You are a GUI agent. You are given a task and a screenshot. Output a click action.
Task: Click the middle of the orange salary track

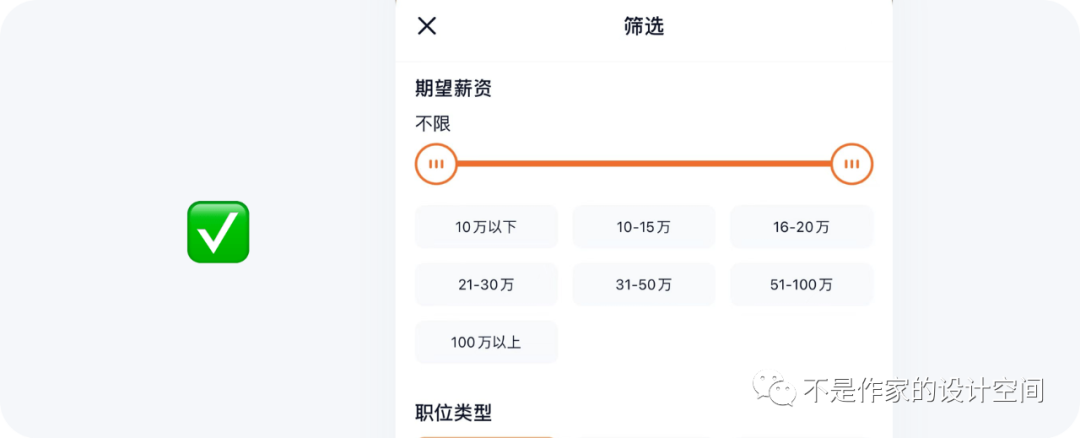(644, 164)
